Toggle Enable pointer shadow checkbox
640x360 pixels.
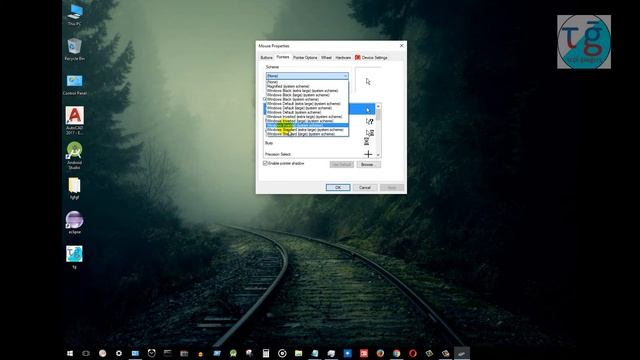265,163
